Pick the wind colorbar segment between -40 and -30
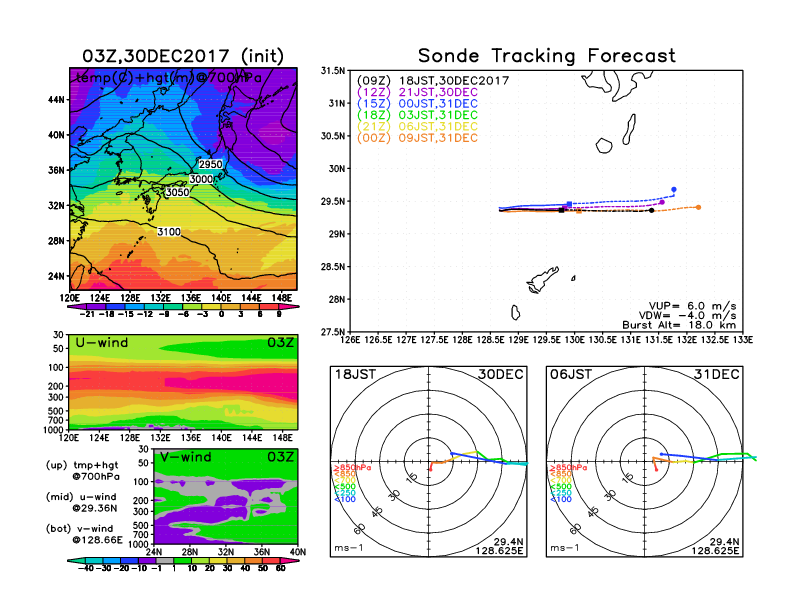The width and height of the screenshot is (792, 612). click(x=93, y=561)
